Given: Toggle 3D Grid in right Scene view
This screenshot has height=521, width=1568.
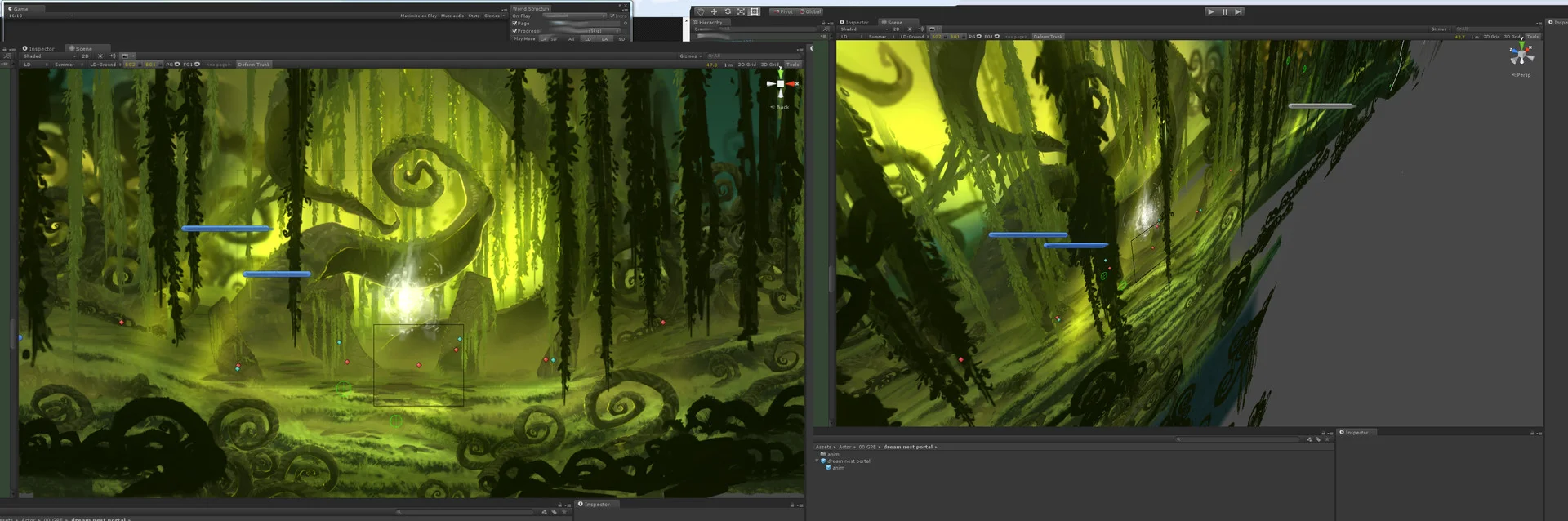Looking at the screenshot, I should (1512, 37).
